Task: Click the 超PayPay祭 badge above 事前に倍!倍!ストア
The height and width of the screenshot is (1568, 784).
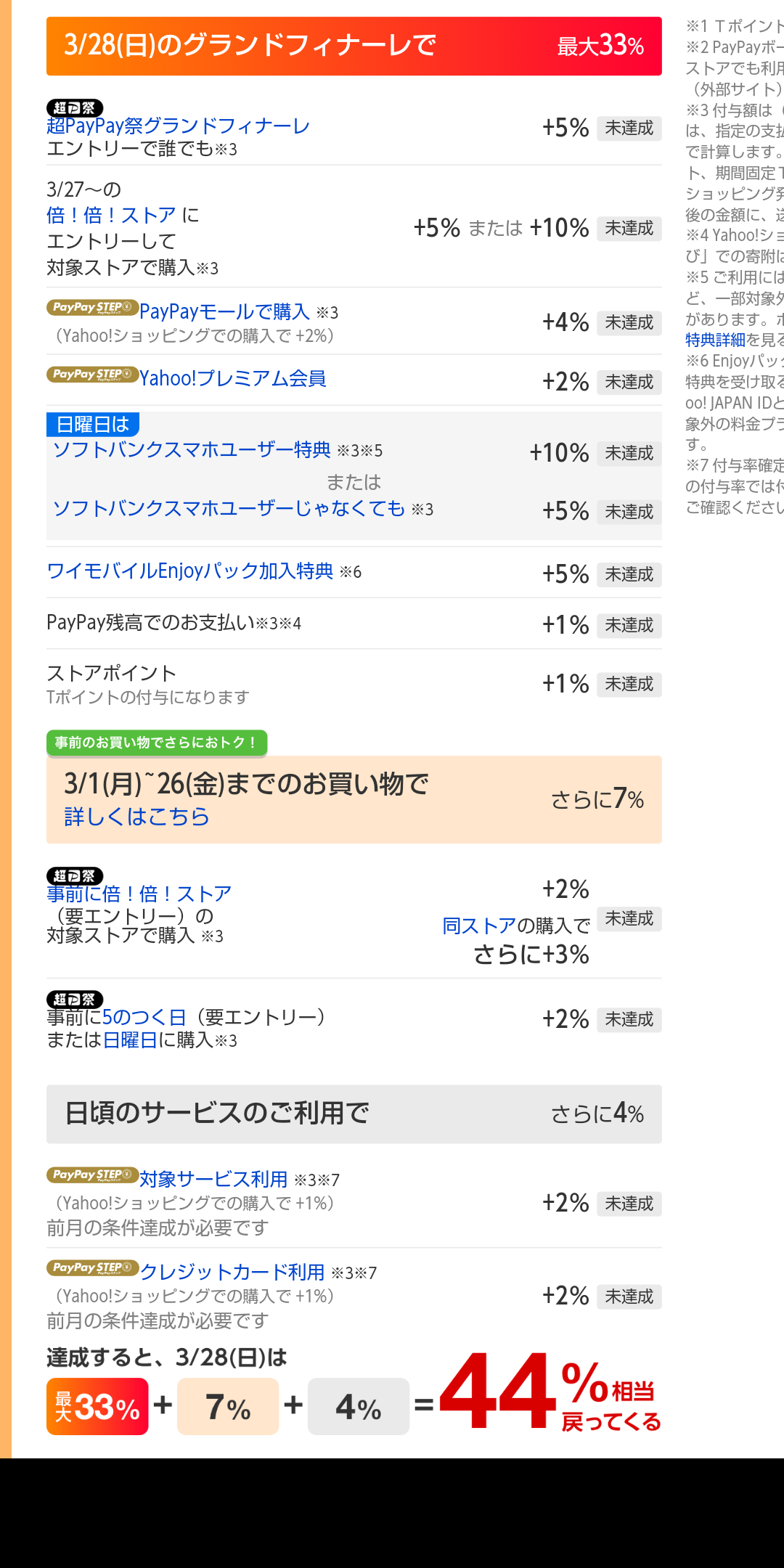Action: click(75, 876)
